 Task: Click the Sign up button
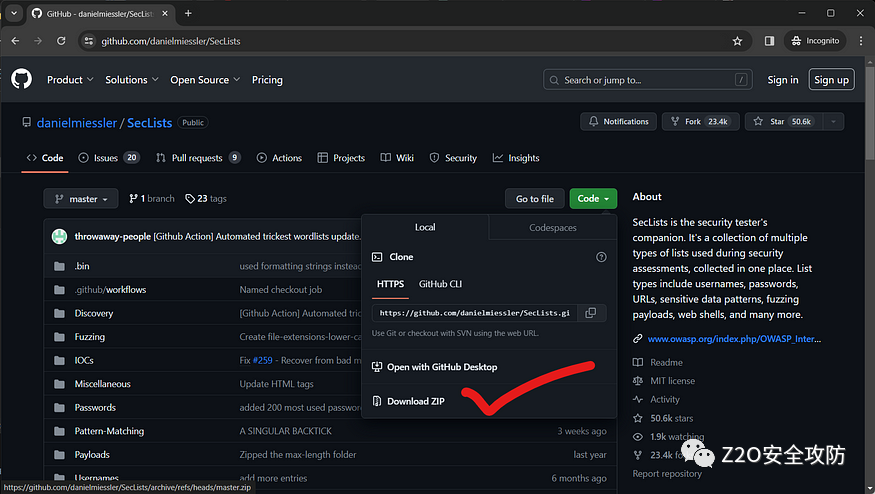(831, 80)
